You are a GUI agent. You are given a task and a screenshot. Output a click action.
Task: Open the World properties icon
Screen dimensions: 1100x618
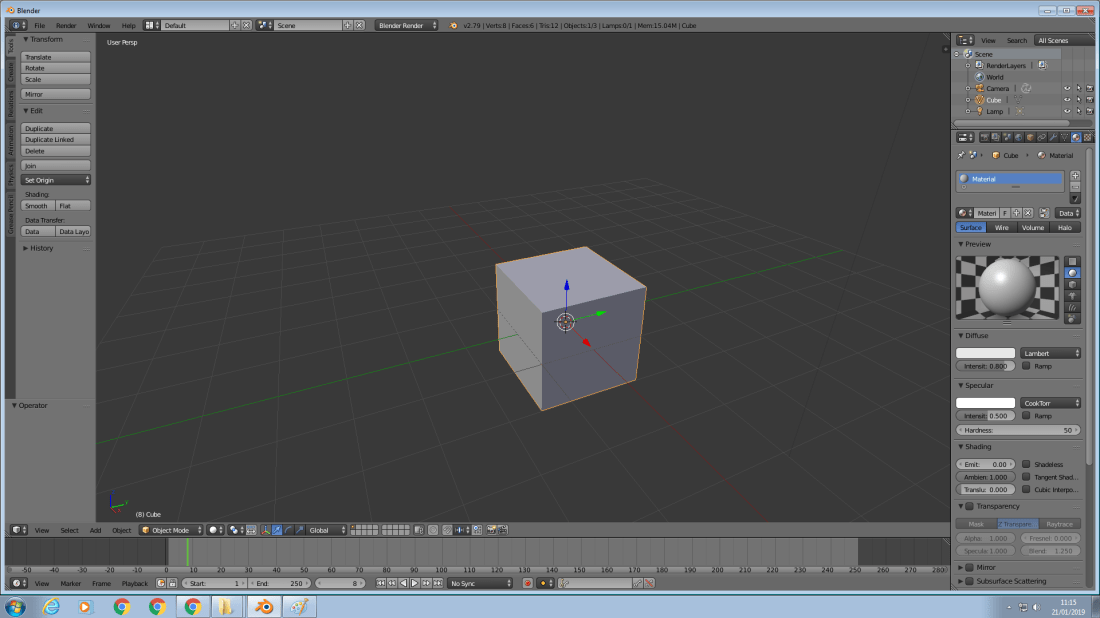point(1019,136)
